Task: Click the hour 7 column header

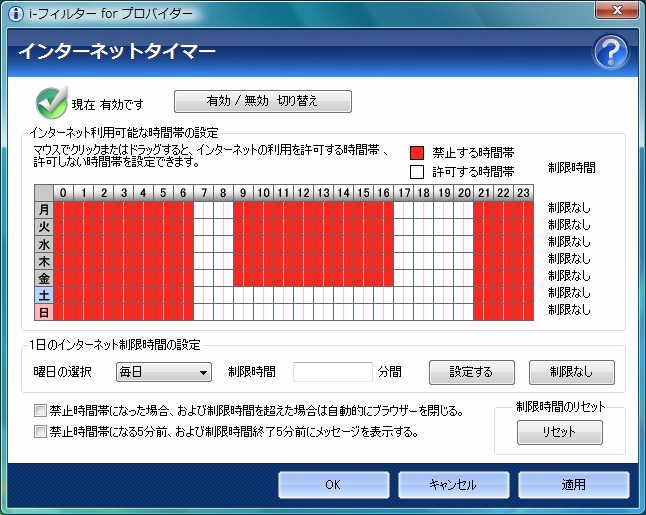Action: (204, 193)
